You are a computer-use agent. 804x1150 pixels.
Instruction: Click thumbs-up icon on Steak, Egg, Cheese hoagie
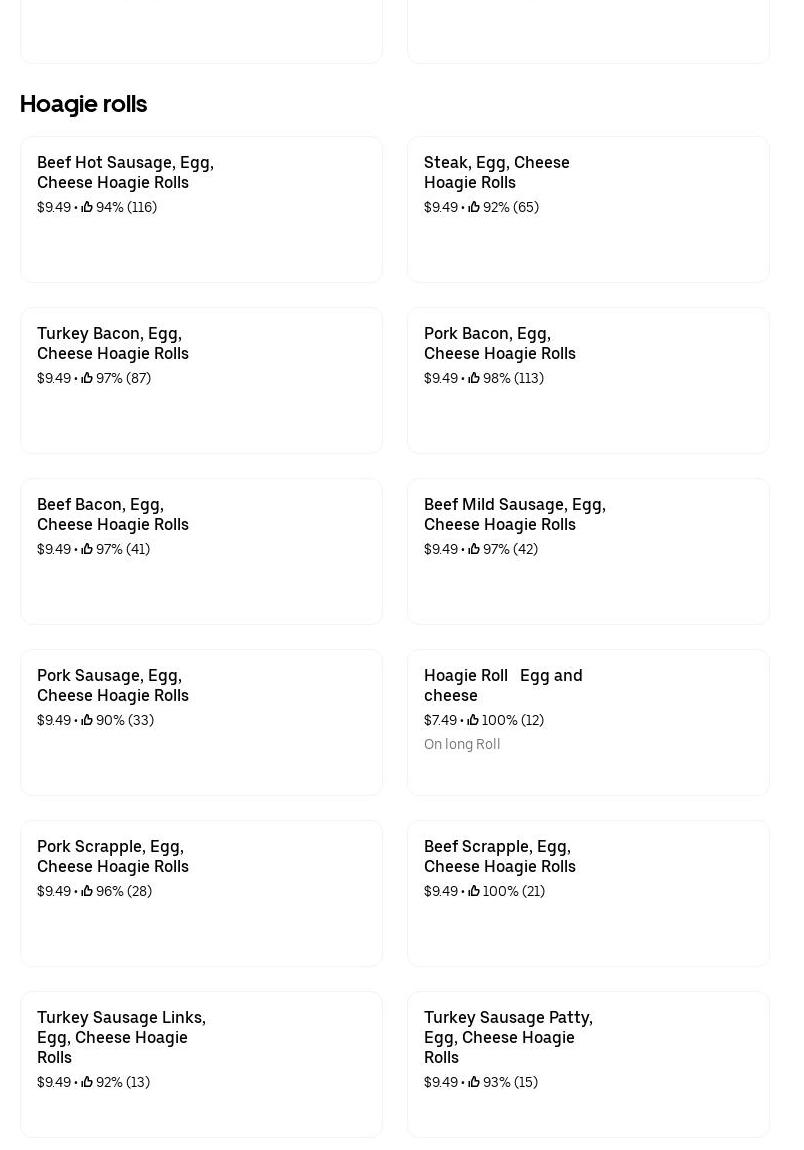tap(474, 207)
